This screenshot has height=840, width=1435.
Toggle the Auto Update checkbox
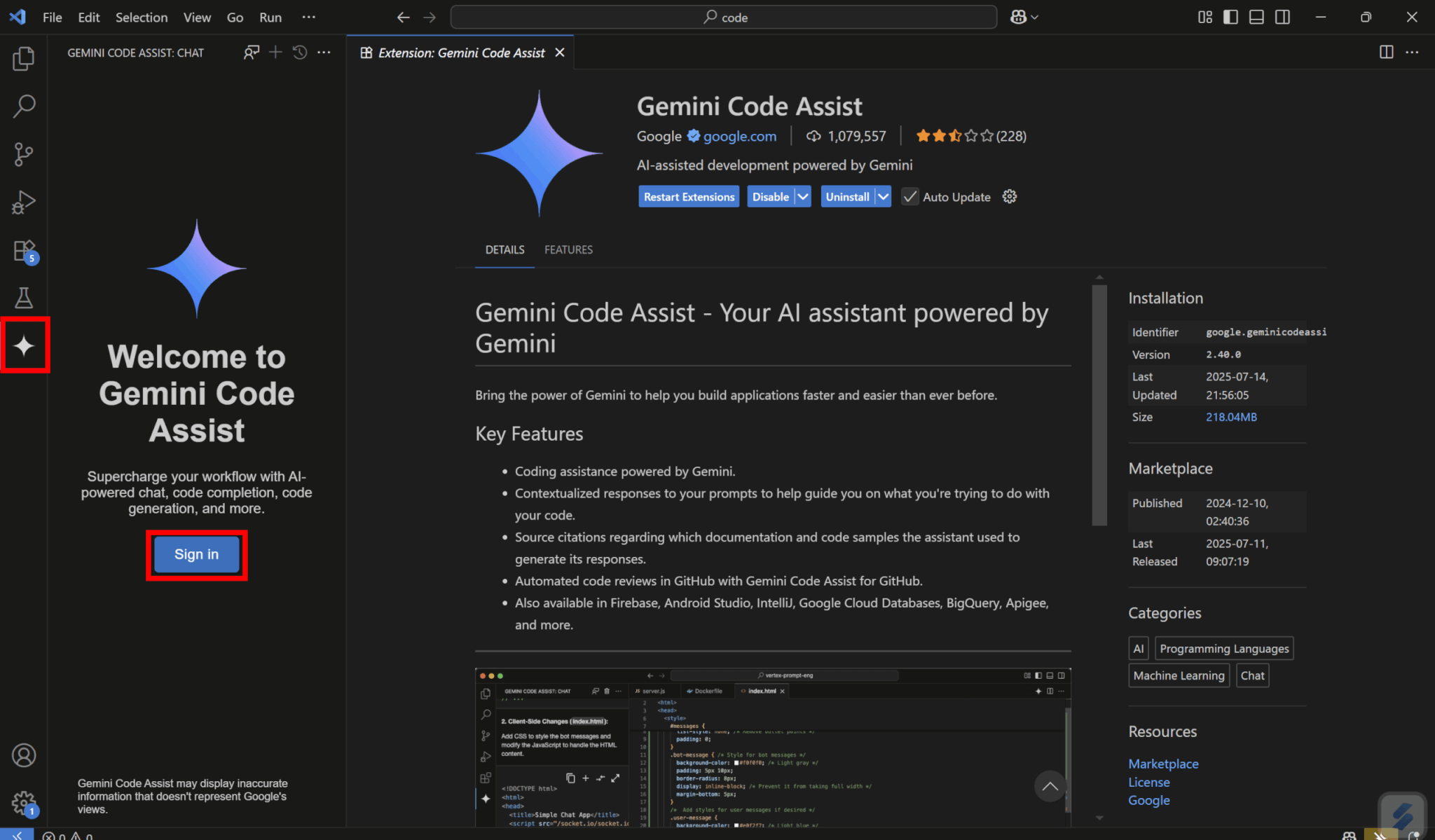coord(909,197)
